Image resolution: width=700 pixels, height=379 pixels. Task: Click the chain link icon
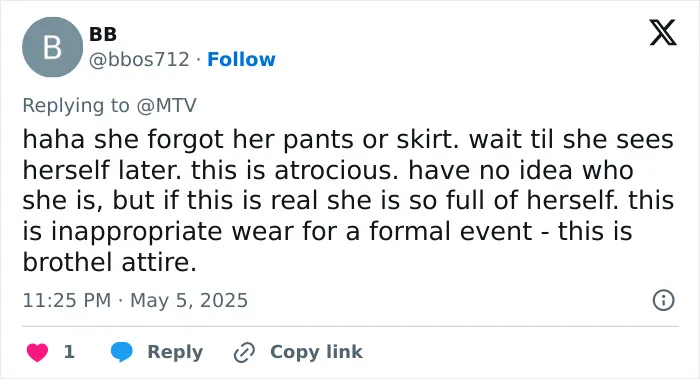pyautogui.click(x=244, y=352)
